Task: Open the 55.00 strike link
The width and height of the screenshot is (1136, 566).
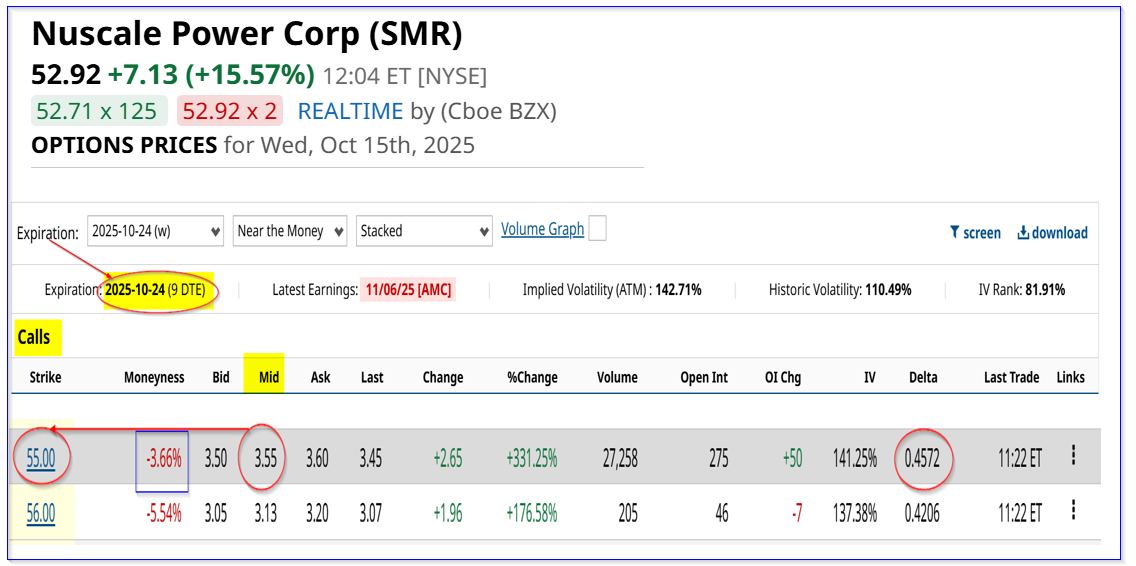Action: 41,459
